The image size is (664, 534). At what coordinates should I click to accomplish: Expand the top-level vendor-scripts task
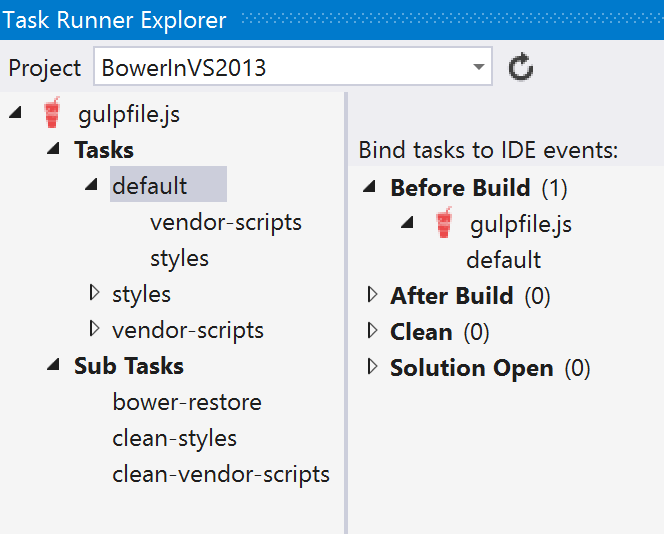click(x=94, y=329)
